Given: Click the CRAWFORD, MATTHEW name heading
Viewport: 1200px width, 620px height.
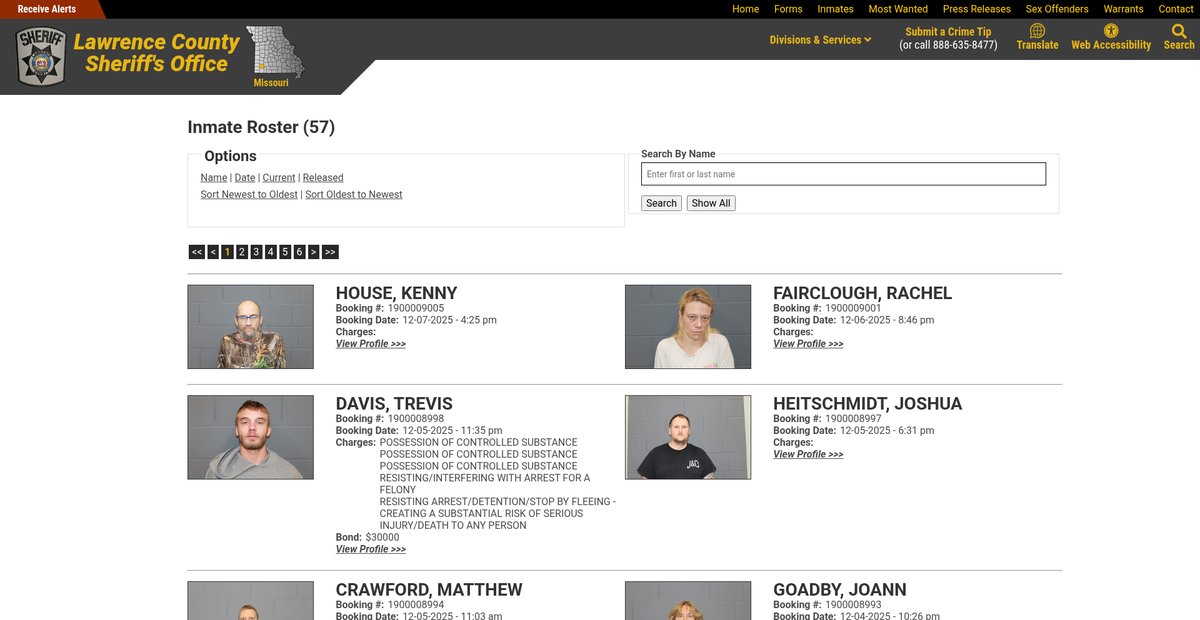Looking at the screenshot, I should coord(429,590).
